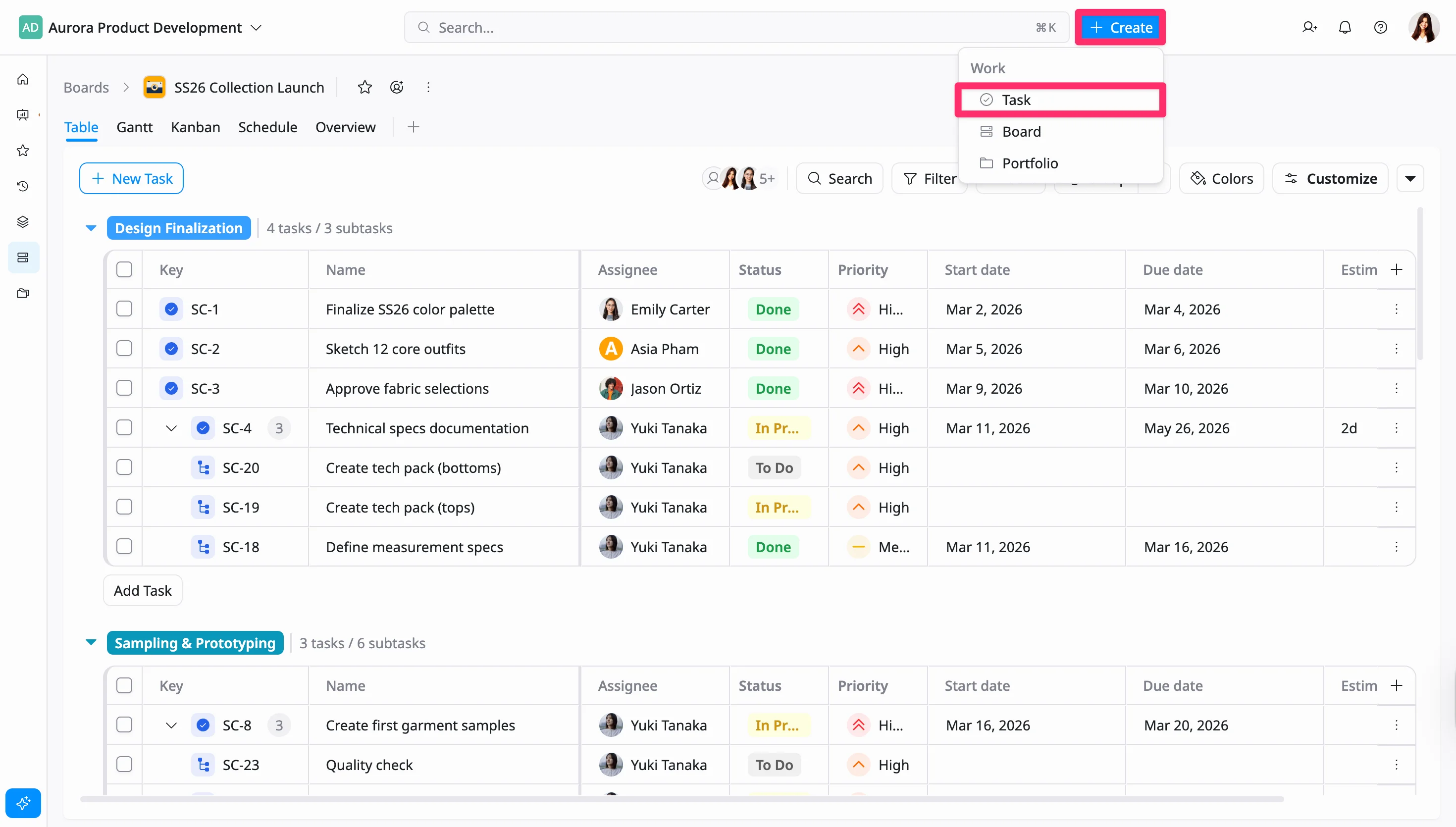
Task: Switch to the Schedule tab
Action: pos(267,127)
